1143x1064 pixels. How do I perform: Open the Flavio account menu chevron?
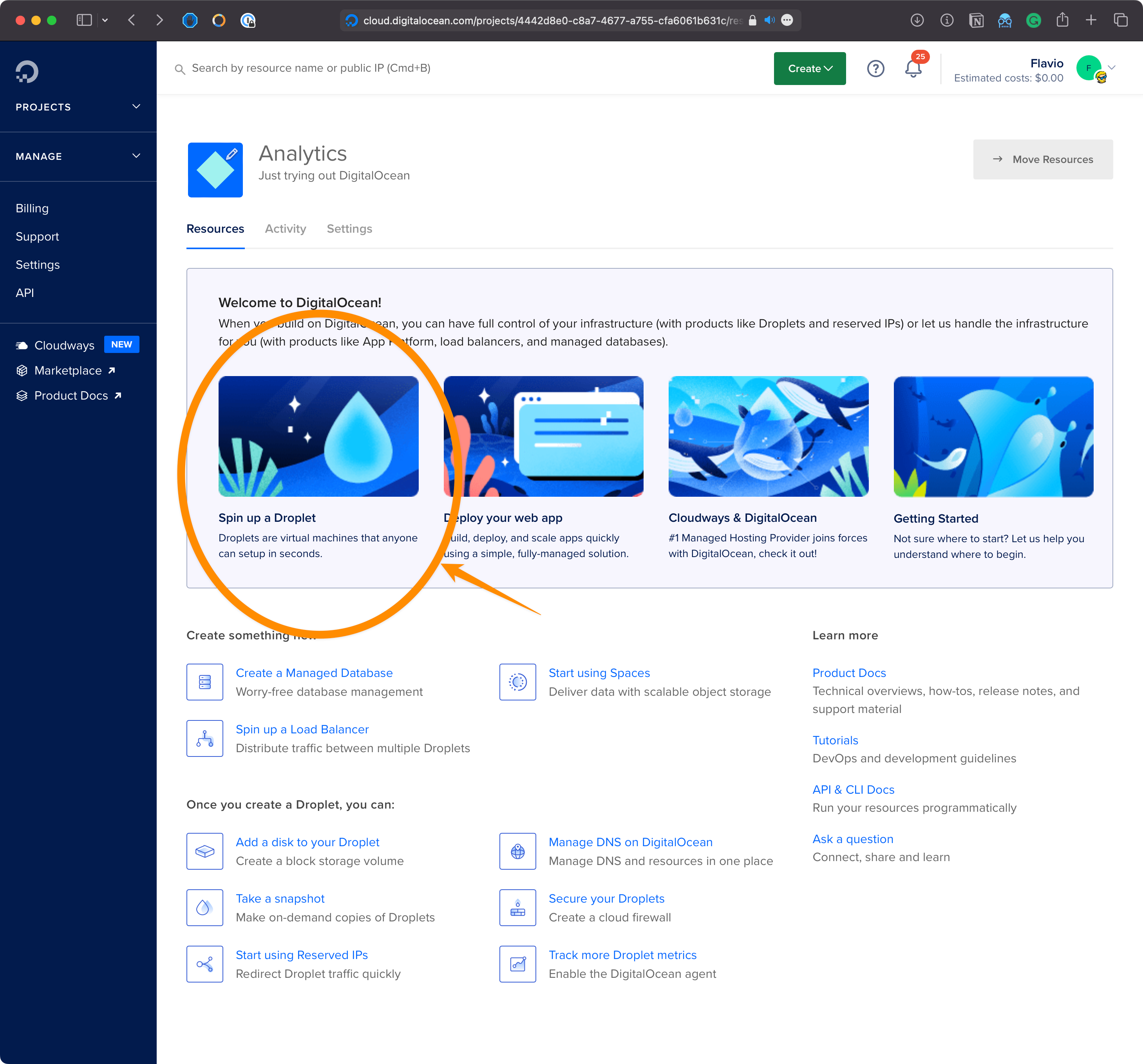point(1112,68)
